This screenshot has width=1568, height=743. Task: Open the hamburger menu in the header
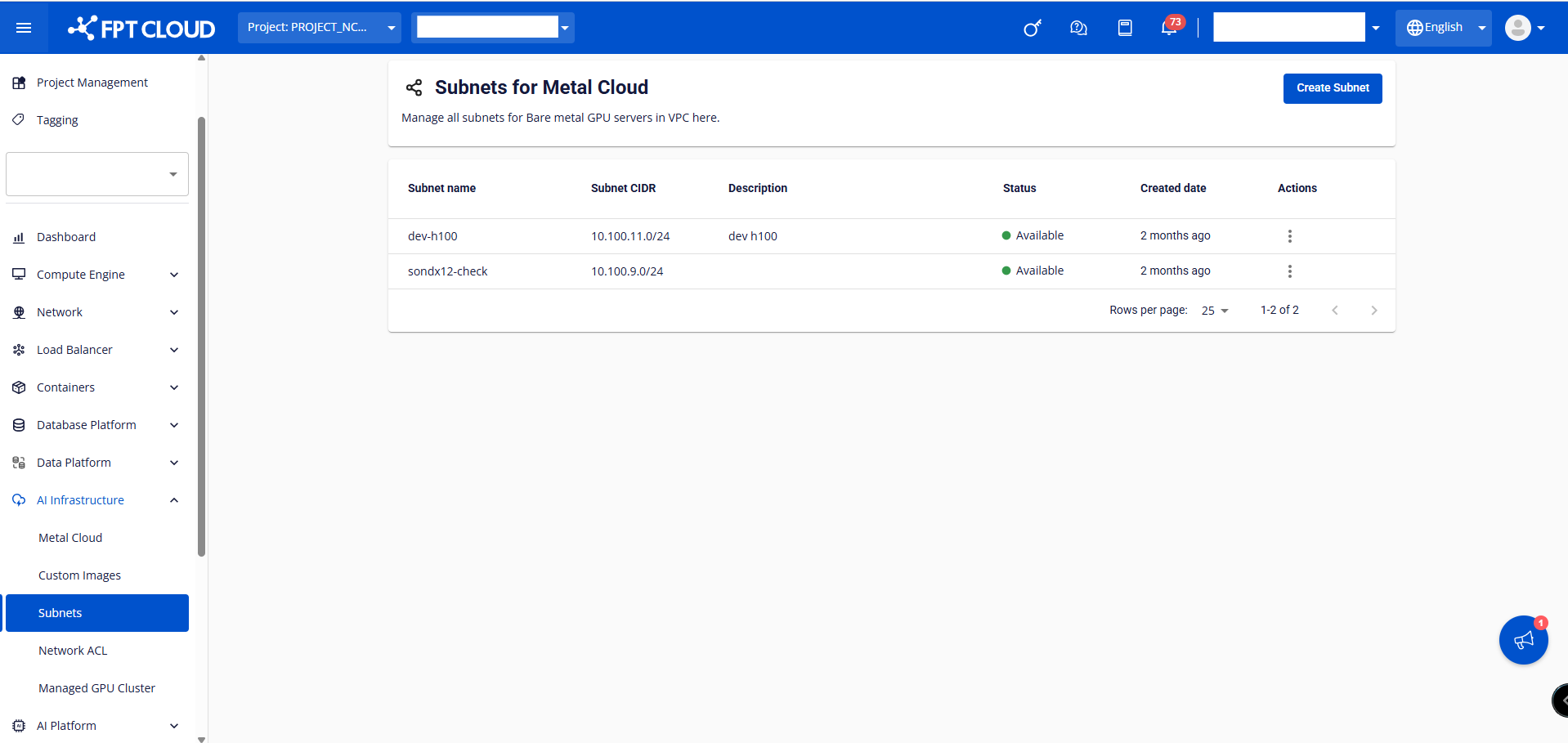[24, 28]
